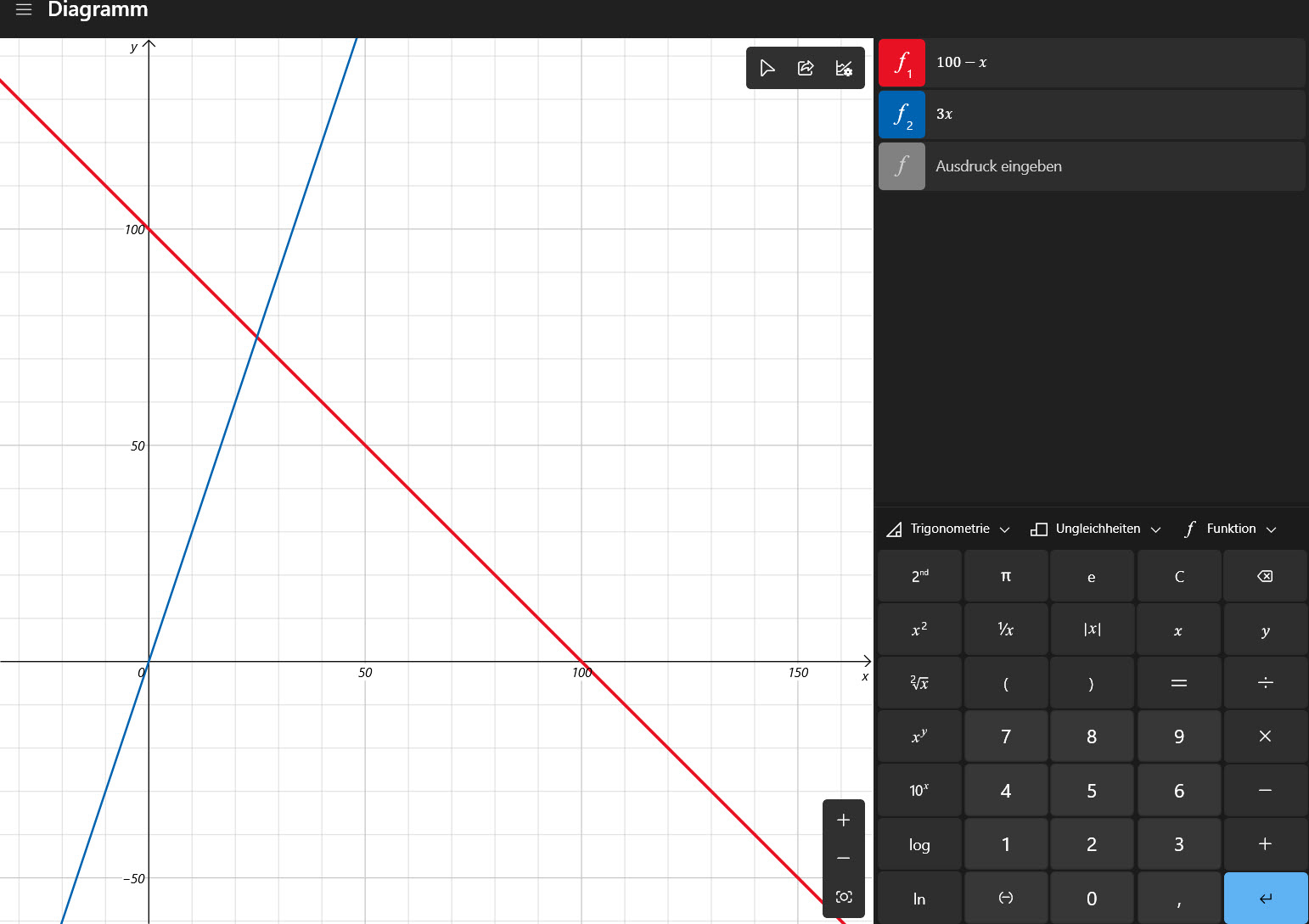
Task: Expand the Trigonometrie dropdown
Action: [948, 529]
